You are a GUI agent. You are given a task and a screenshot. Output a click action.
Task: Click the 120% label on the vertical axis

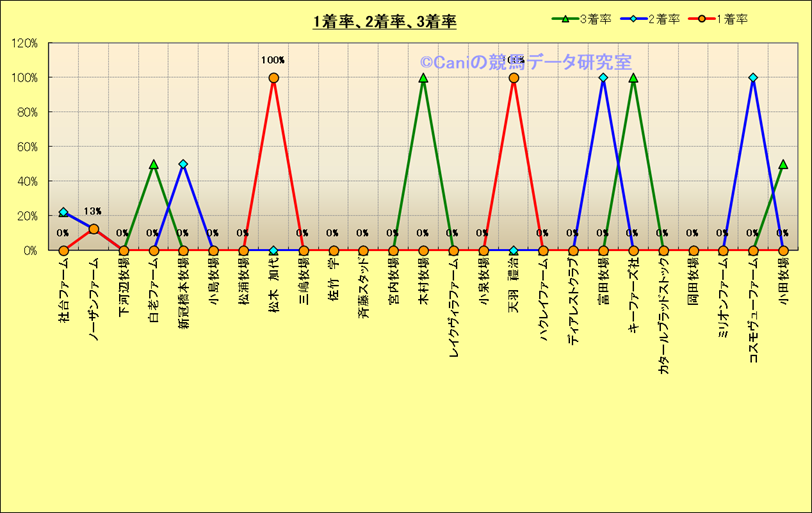[24, 43]
